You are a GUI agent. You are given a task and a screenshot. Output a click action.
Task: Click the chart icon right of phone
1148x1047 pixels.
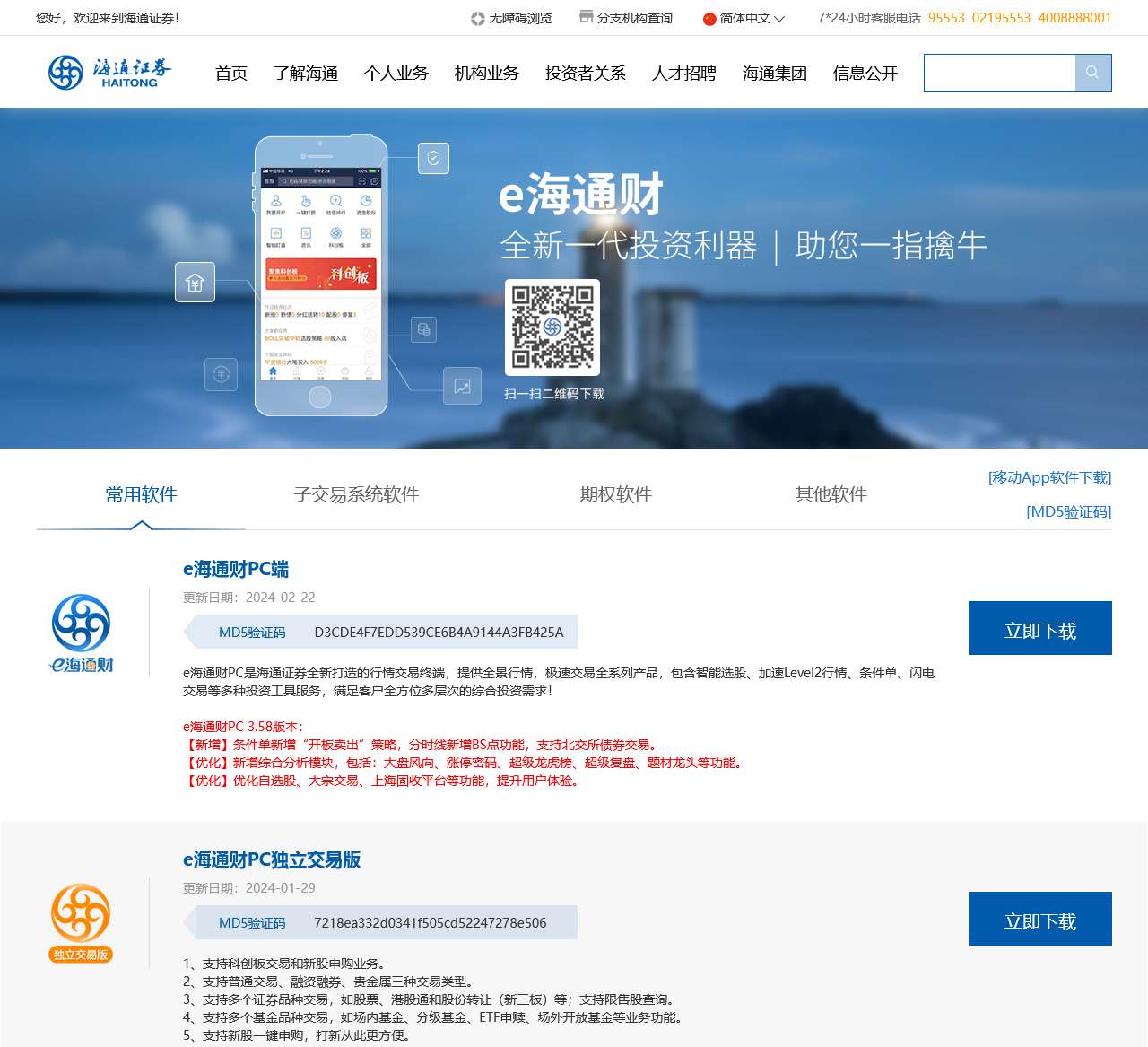(462, 387)
